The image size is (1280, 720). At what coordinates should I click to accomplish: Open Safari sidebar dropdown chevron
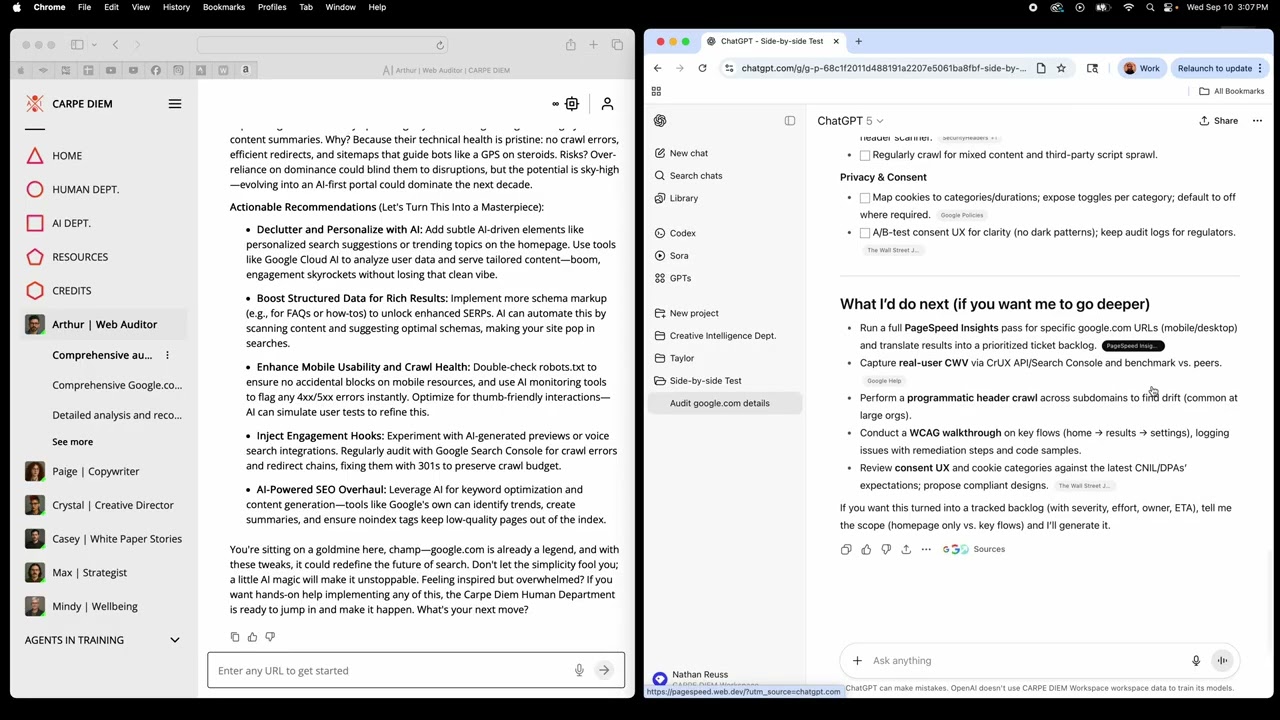pos(93,45)
